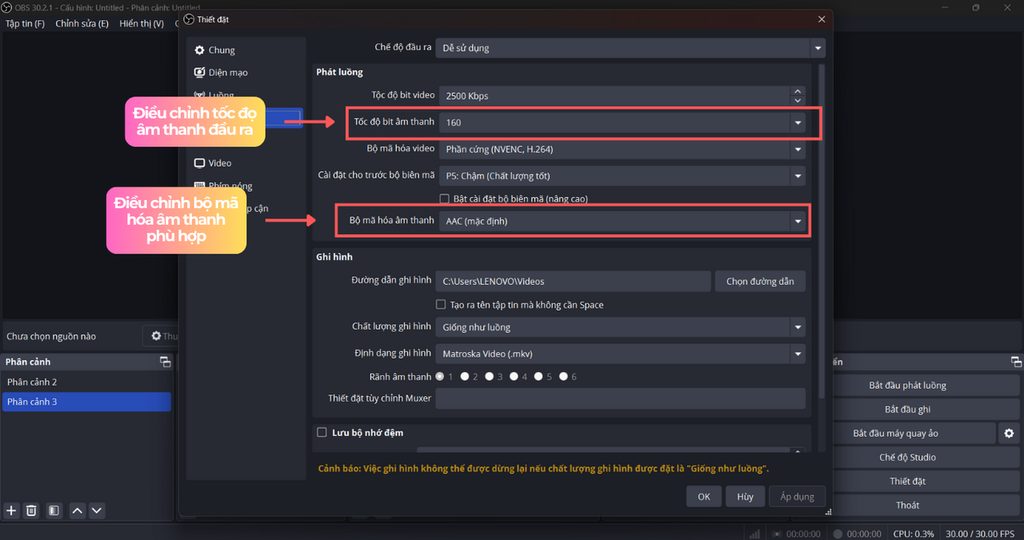Select Phân cảnh 2 in scenes list

(86, 382)
